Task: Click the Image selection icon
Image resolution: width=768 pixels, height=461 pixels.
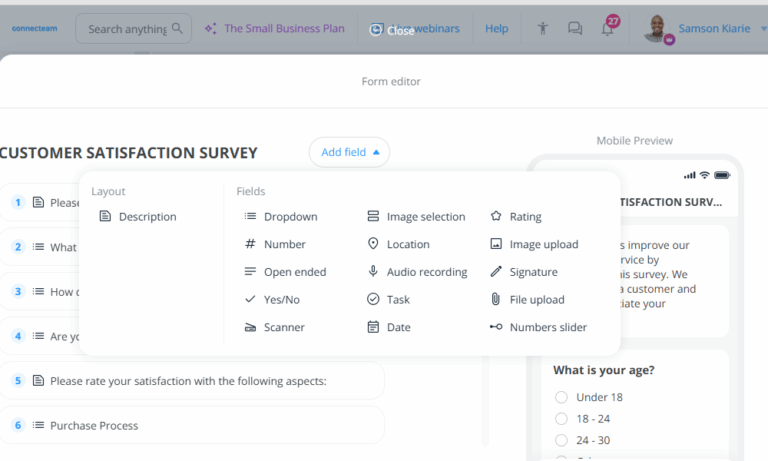Action: point(373,216)
